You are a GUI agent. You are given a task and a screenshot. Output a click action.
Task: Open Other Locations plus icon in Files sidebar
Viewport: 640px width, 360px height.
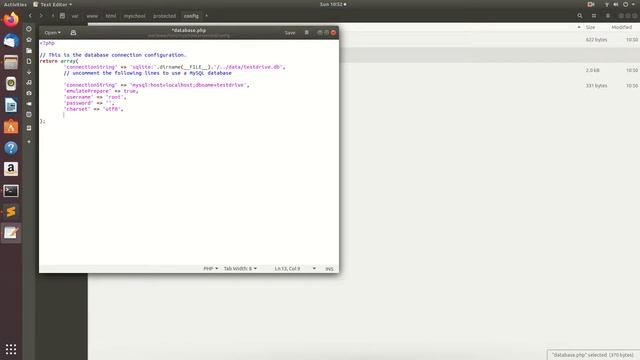(x=29, y=142)
